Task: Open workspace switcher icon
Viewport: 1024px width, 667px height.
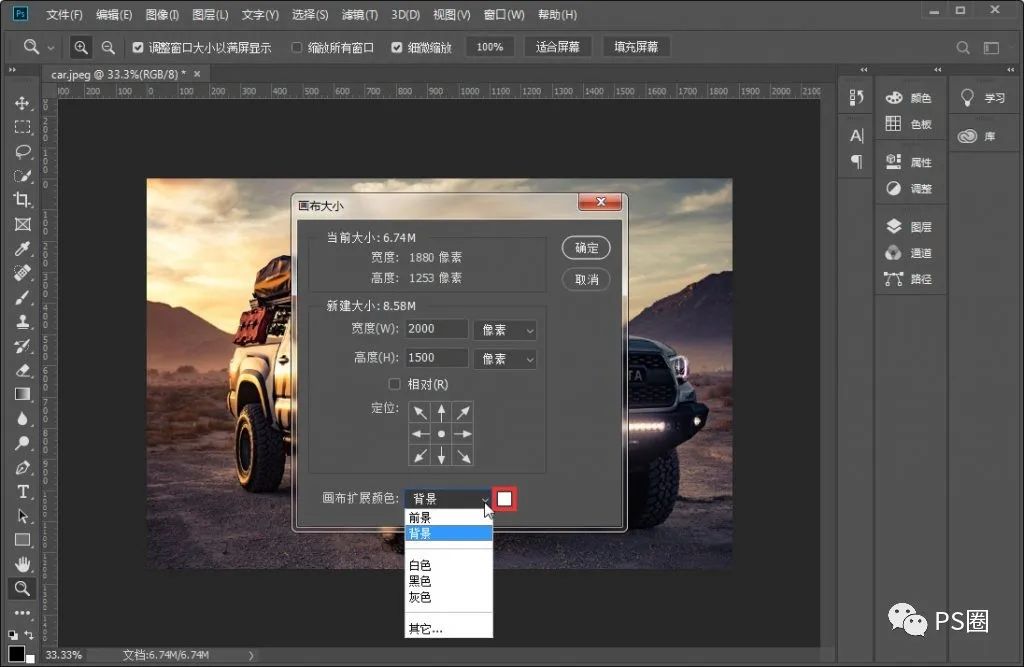Action: point(991,48)
